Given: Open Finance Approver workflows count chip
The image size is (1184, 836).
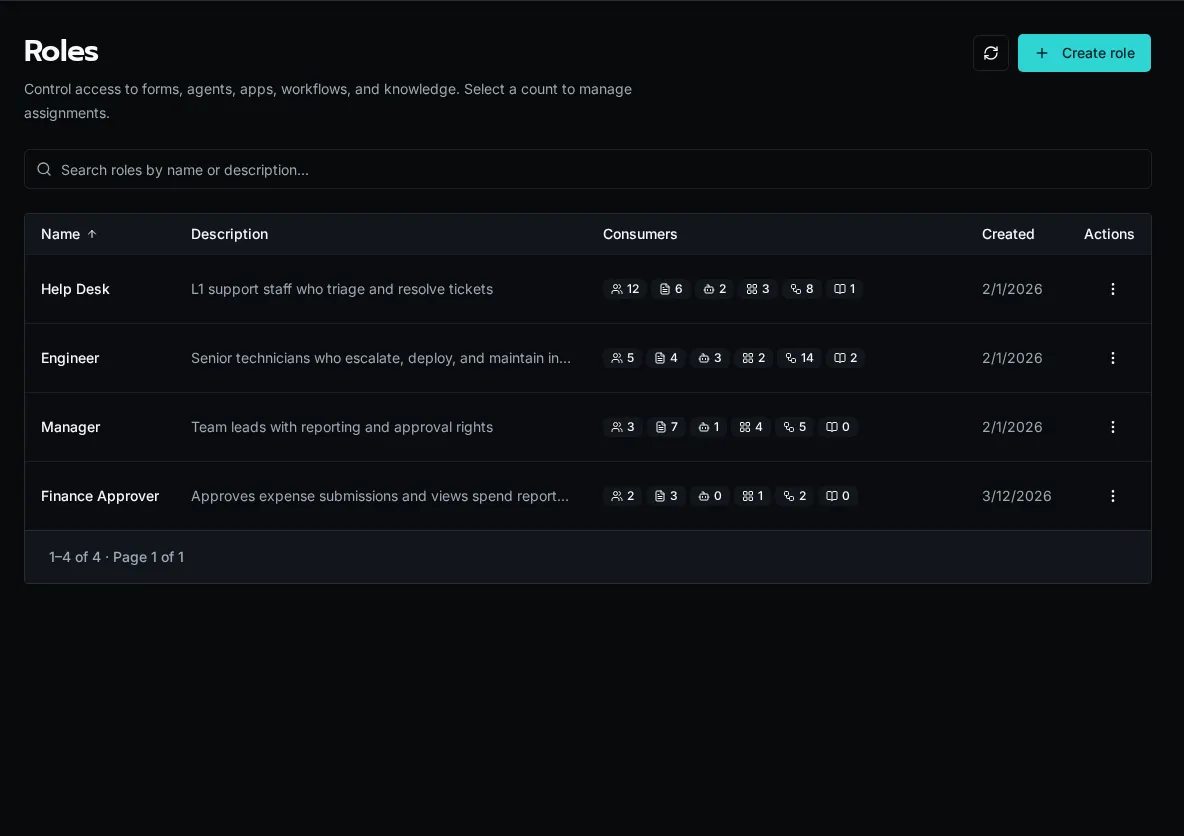Looking at the screenshot, I should pyautogui.click(x=794, y=496).
